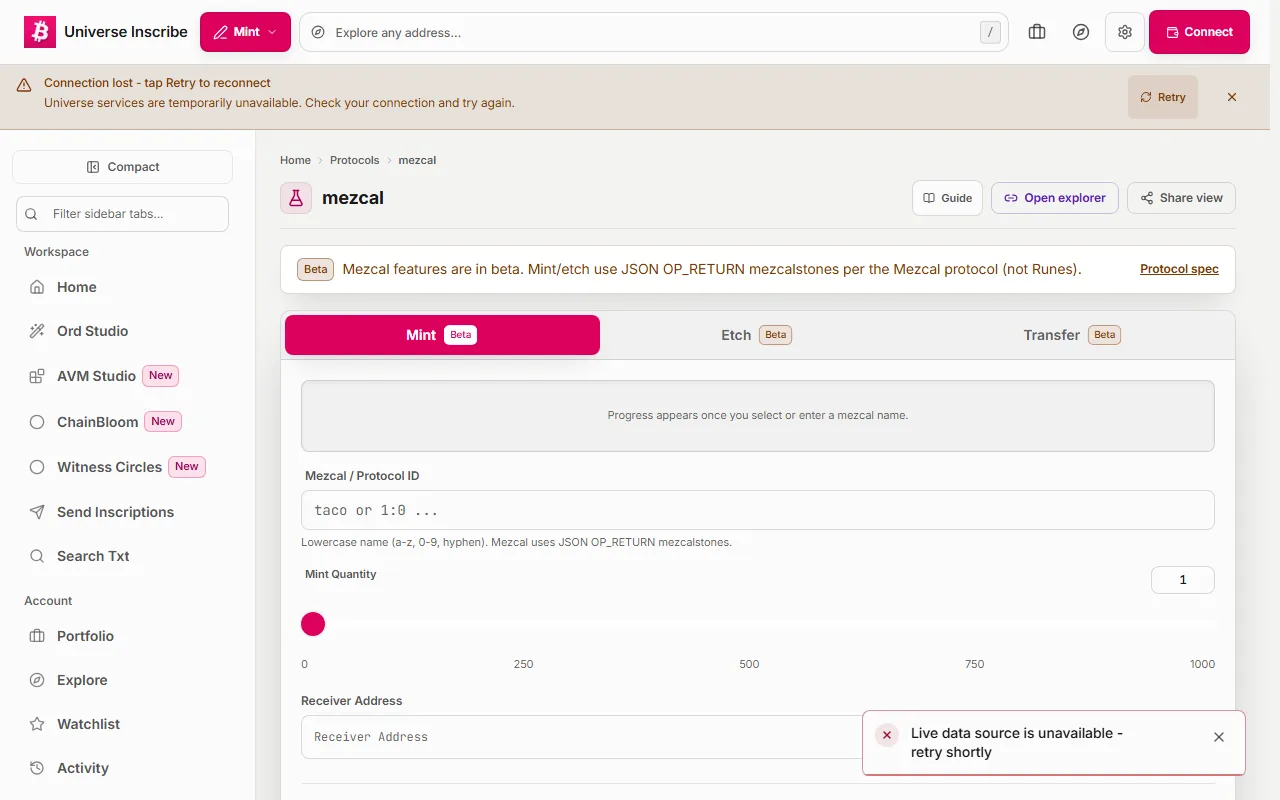Open the briefcase portfolio icon in header
The width and height of the screenshot is (1280, 800).
click(x=1037, y=32)
